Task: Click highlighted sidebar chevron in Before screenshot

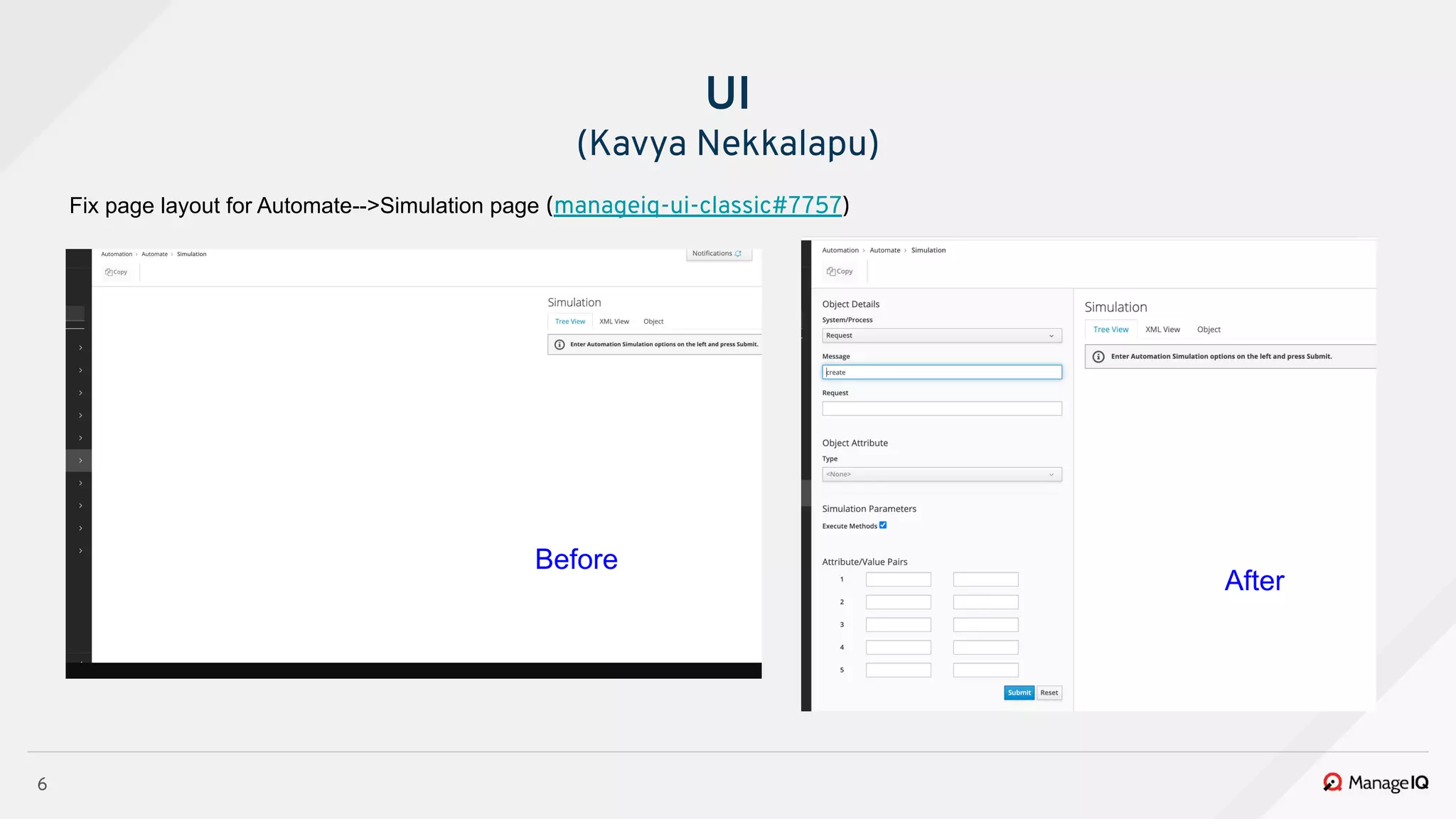Action: pos(80,461)
